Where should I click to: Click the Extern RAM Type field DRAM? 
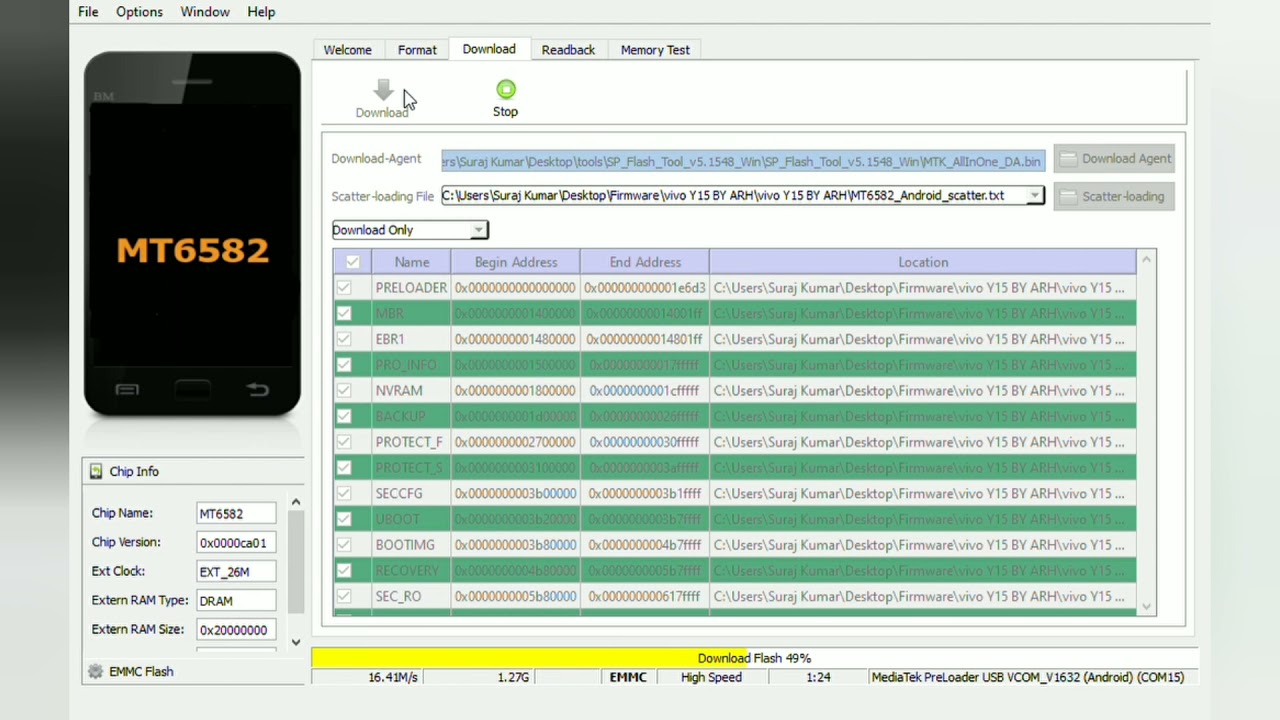coord(236,601)
